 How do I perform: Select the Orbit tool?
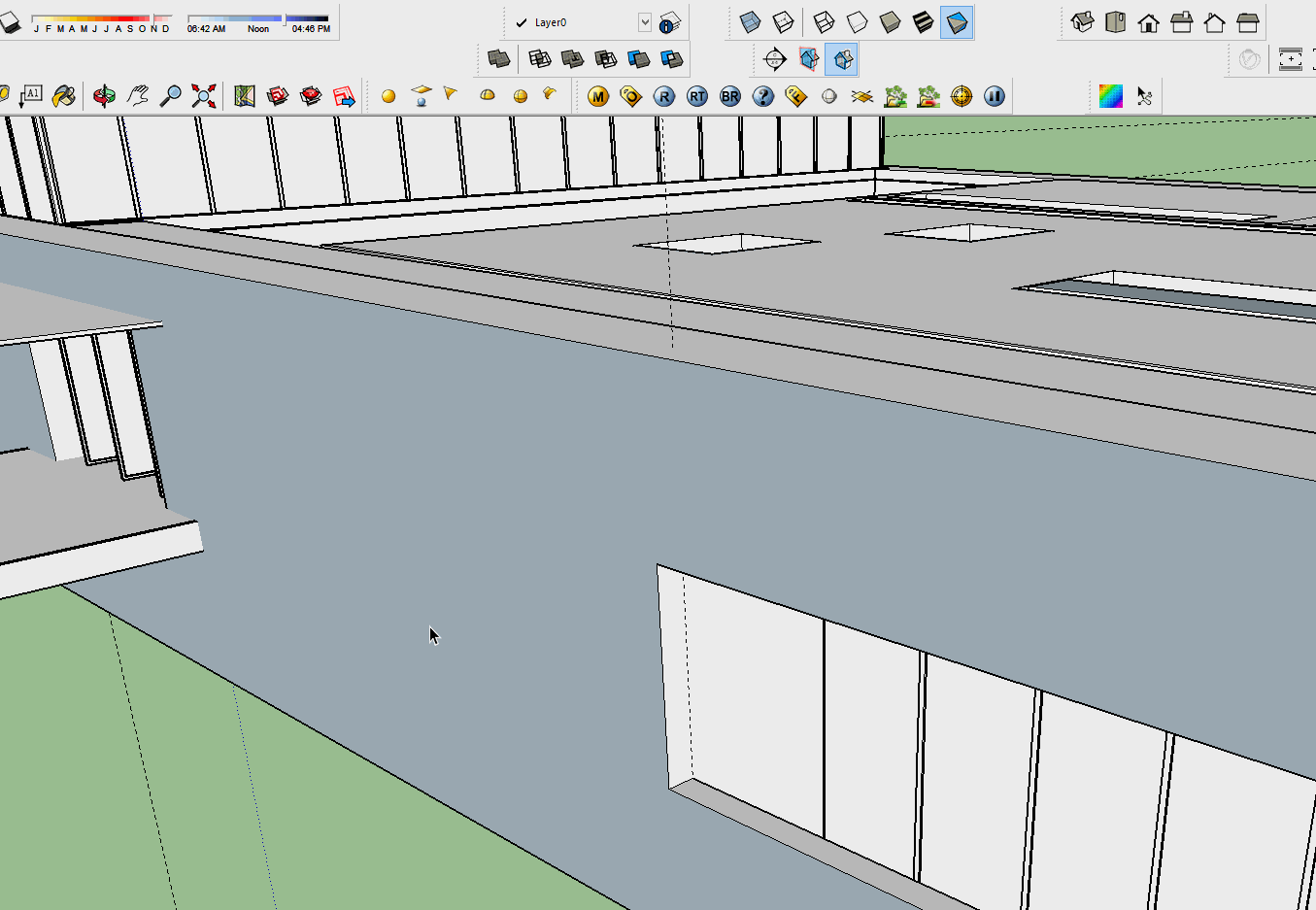104,96
